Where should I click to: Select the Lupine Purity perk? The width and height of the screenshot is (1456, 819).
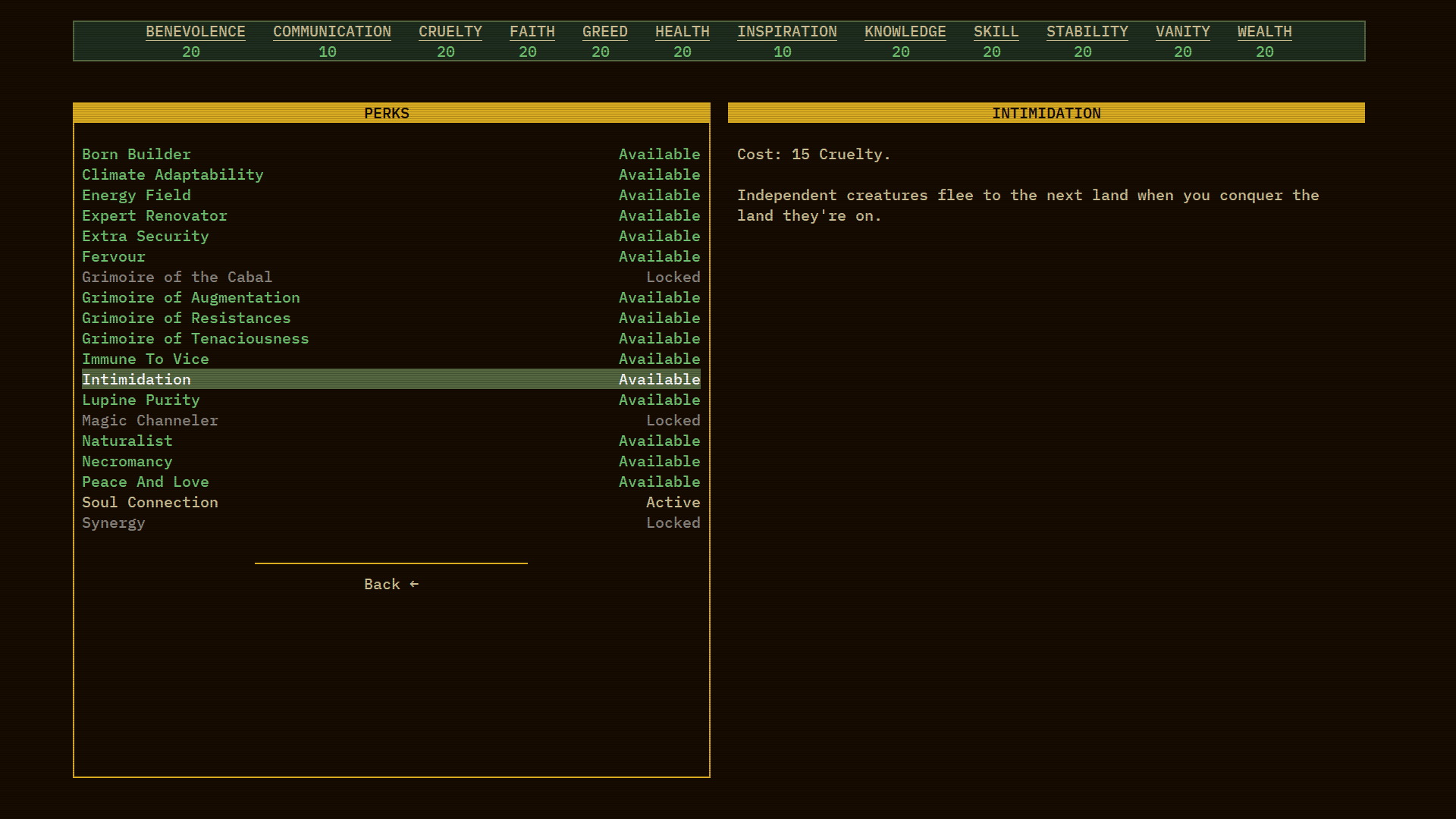pyautogui.click(x=141, y=400)
